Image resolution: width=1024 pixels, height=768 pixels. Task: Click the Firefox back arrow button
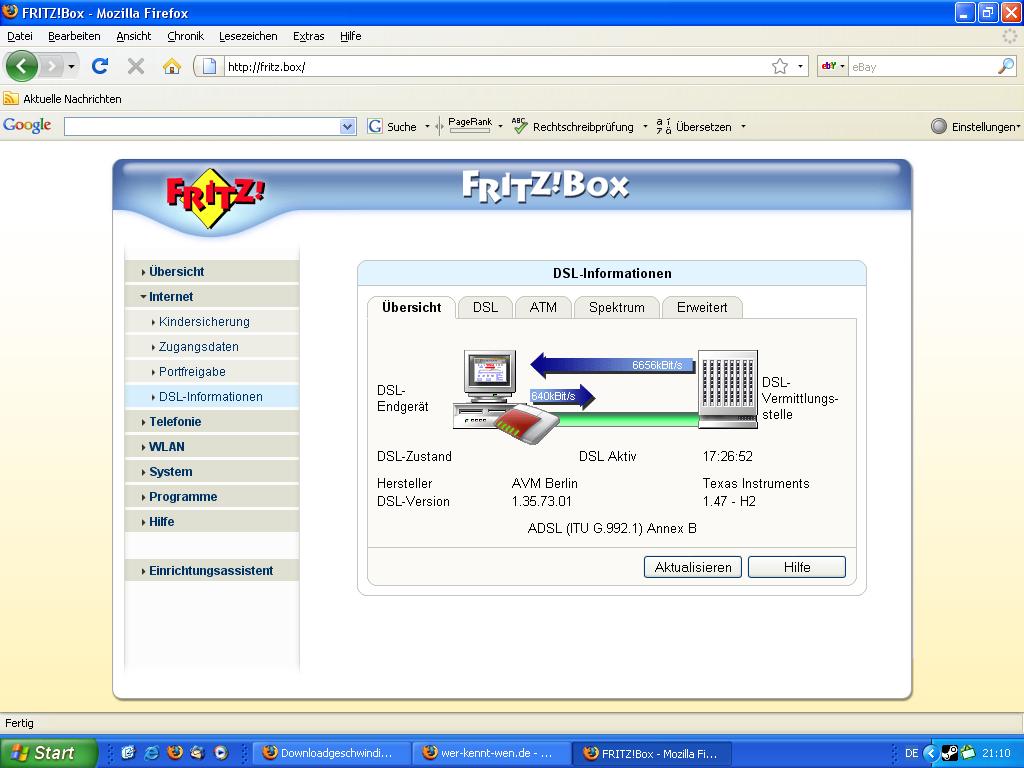click(x=22, y=66)
